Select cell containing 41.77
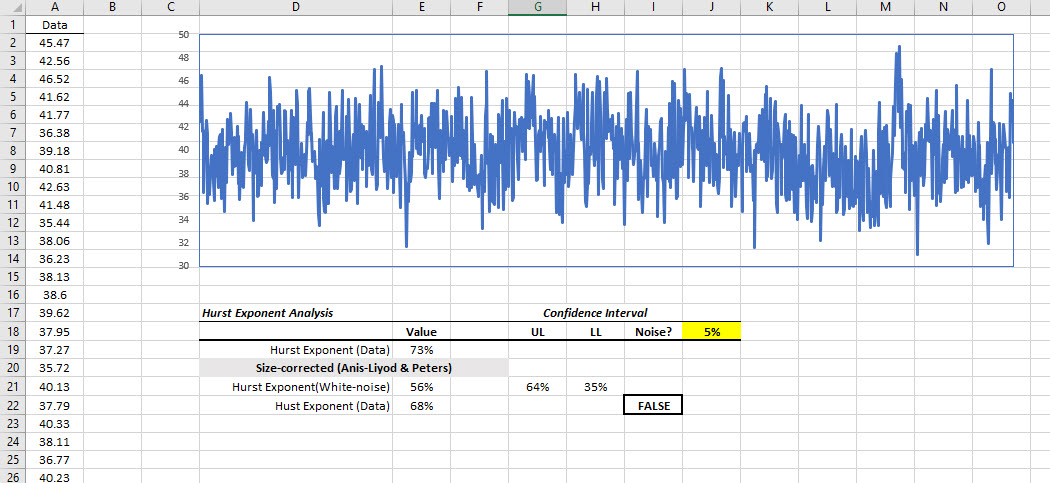 tap(54, 115)
